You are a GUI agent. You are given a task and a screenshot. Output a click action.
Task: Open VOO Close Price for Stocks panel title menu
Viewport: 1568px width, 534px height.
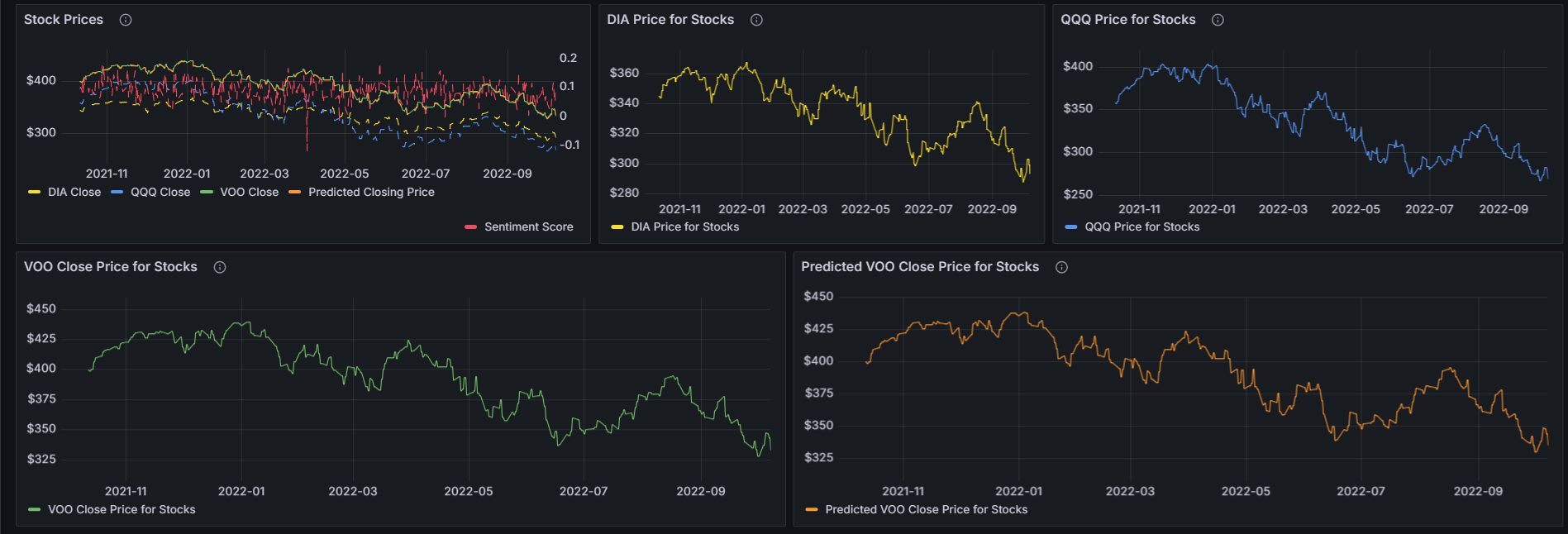pos(111,267)
